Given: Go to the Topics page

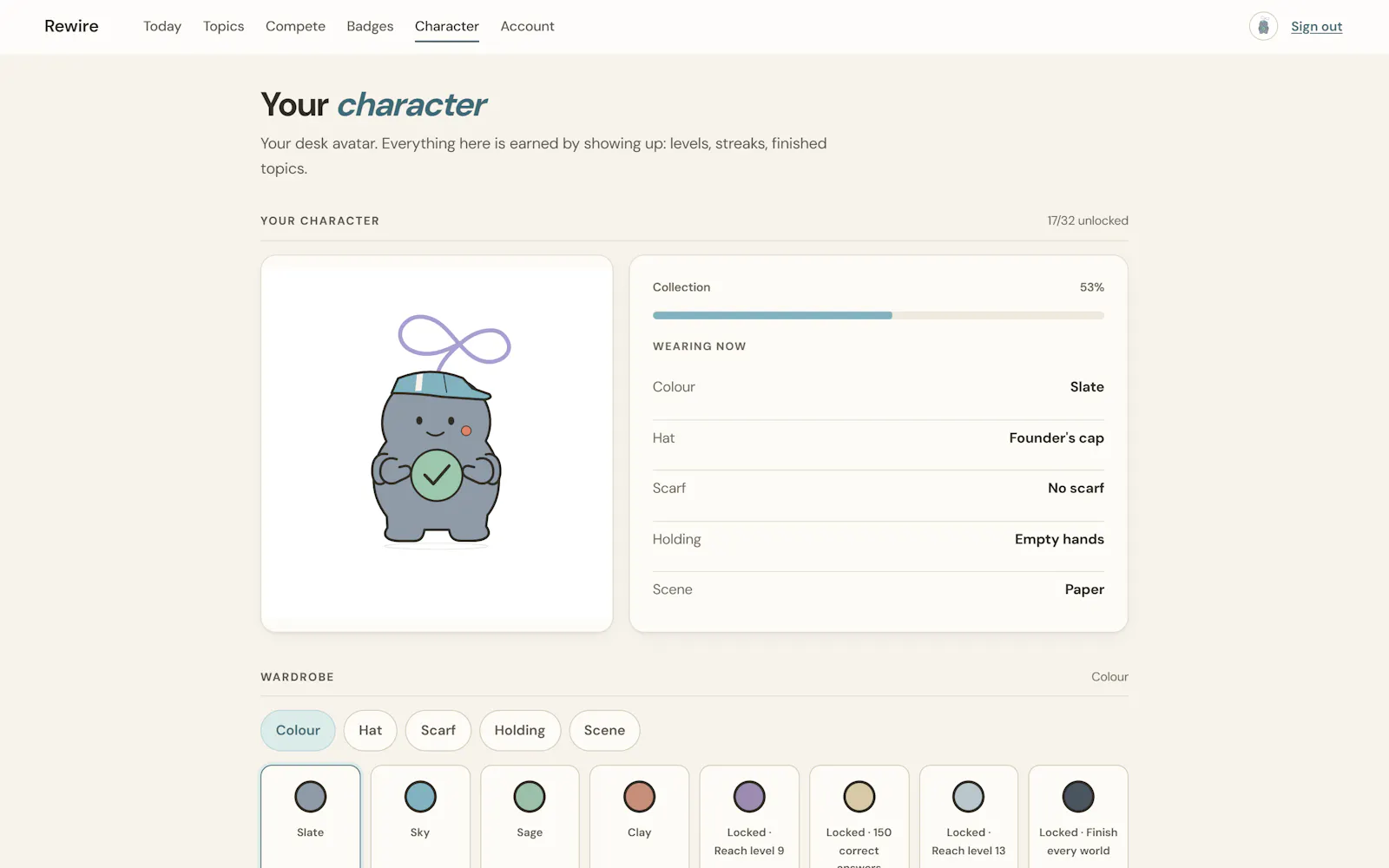Looking at the screenshot, I should pos(223,26).
